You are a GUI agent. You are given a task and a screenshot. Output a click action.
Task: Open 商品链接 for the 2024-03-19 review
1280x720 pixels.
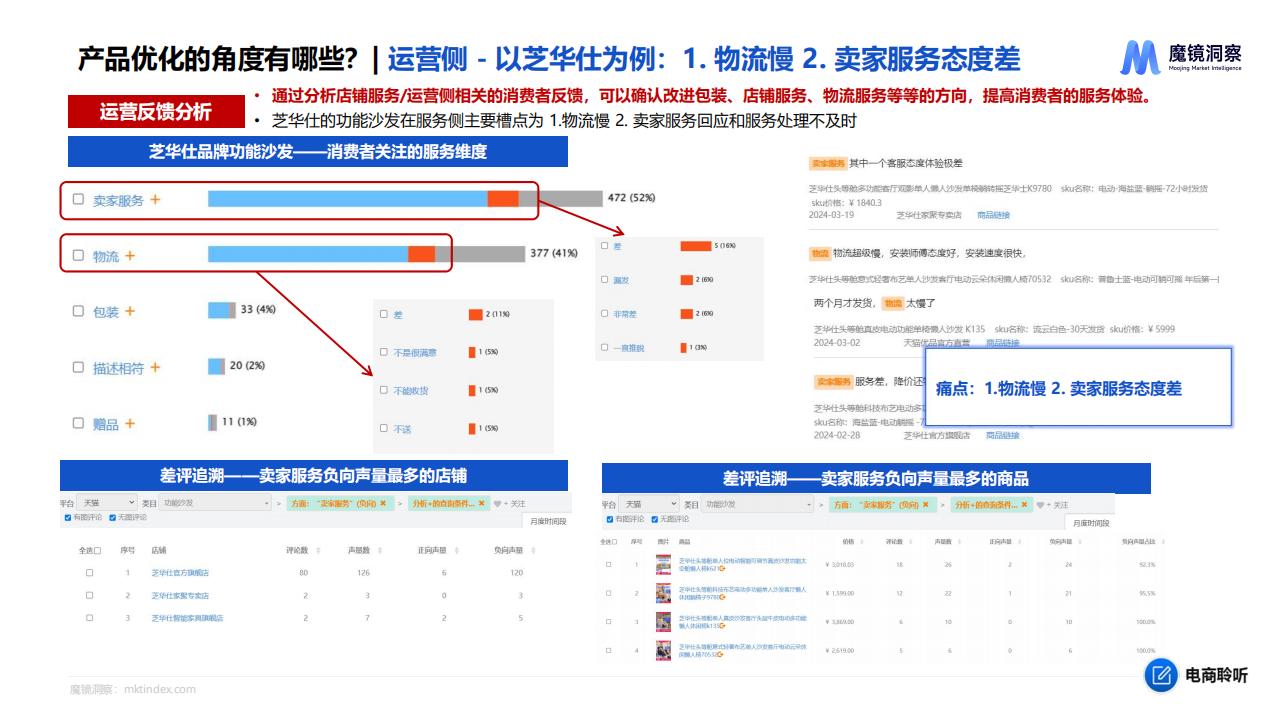click(993, 215)
